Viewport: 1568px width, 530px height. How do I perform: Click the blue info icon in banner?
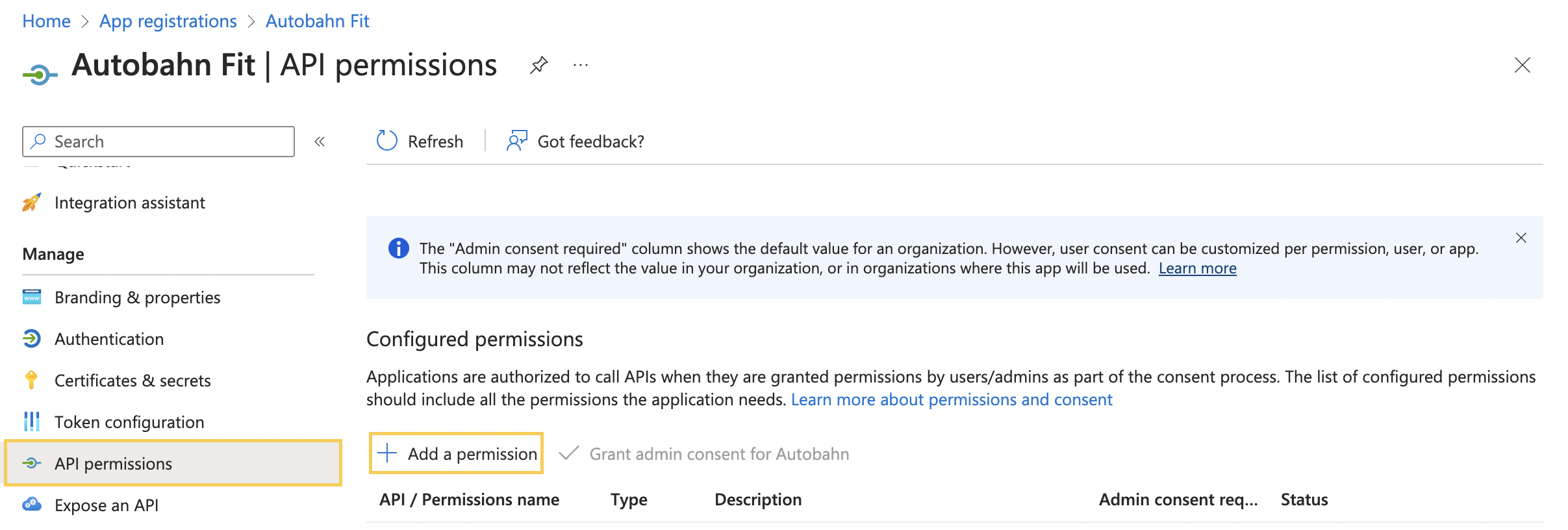pos(398,248)
